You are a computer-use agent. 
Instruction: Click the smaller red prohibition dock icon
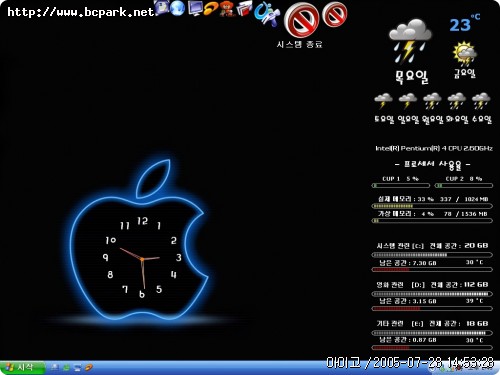click(335, 14)
